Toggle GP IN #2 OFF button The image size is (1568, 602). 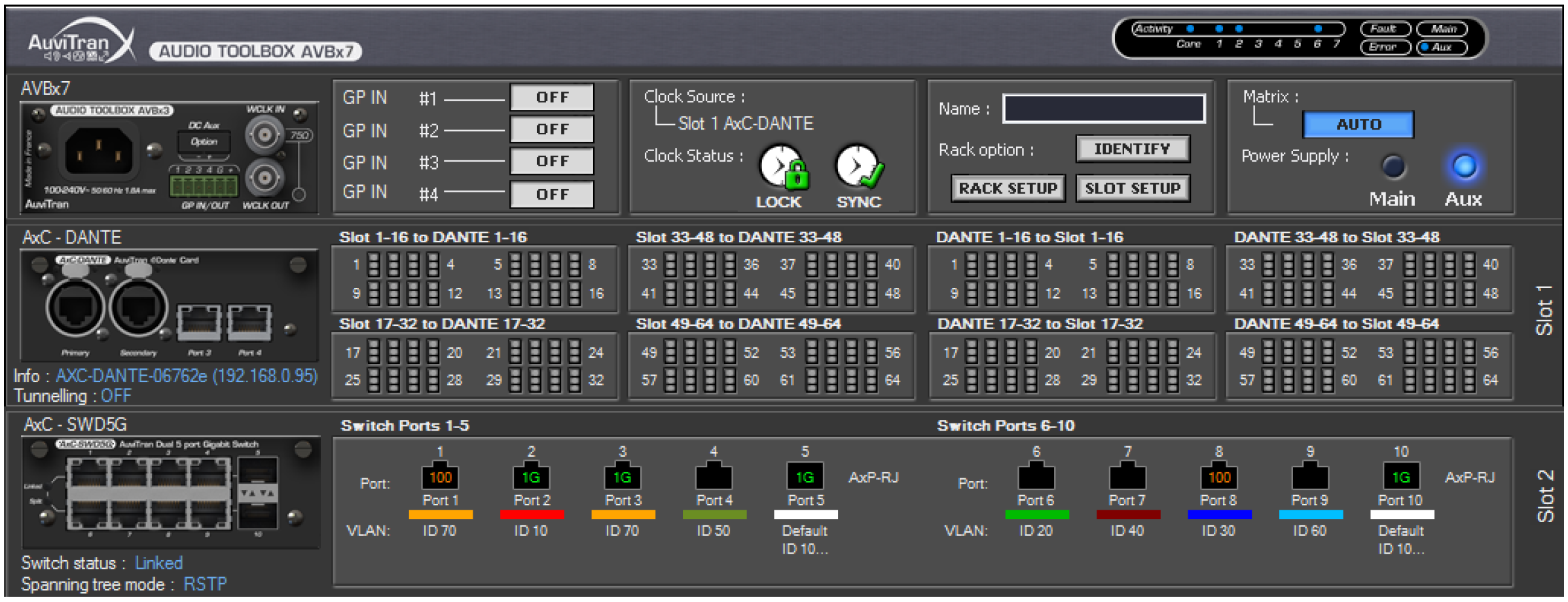click(552, 129)
